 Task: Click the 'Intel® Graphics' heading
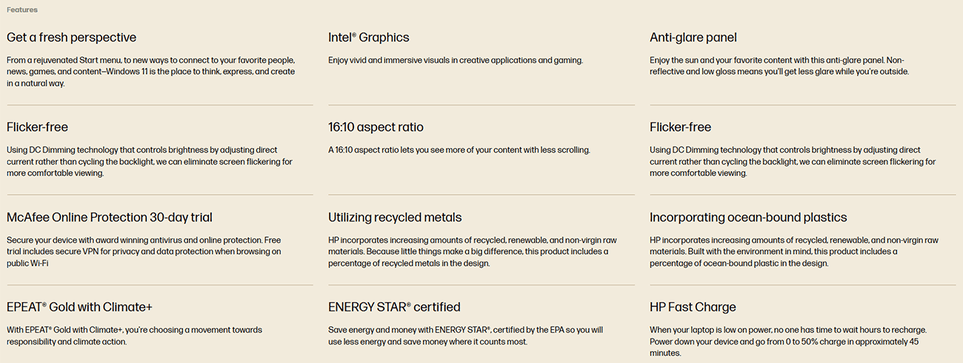click(368, 37)
